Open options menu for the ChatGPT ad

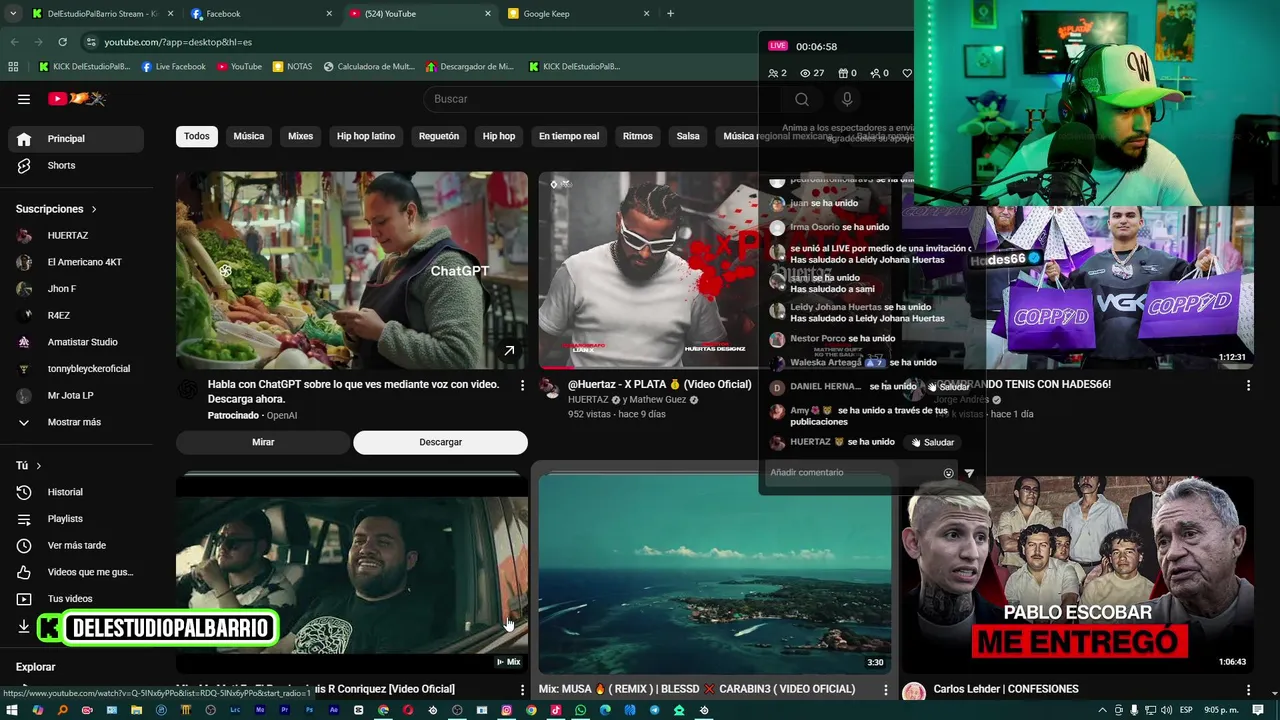tap(522, 385)
